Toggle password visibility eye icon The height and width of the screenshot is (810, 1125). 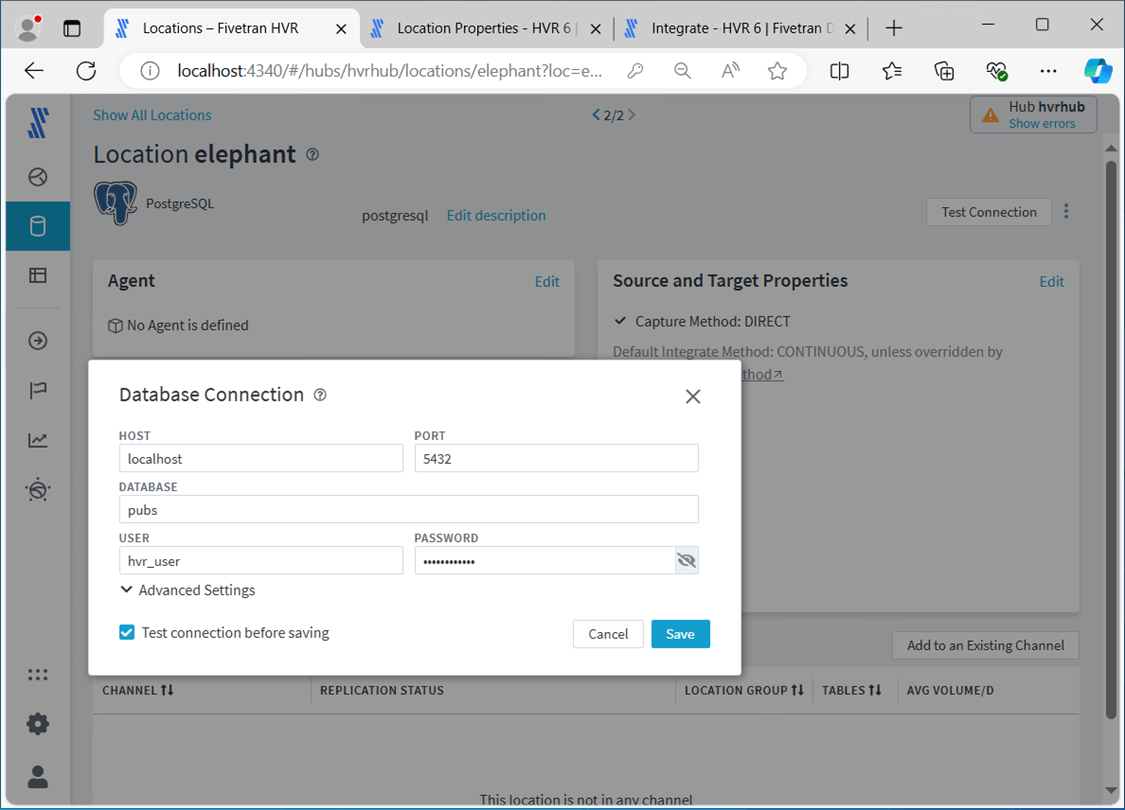pyautogui.click(x=686, y=561)
